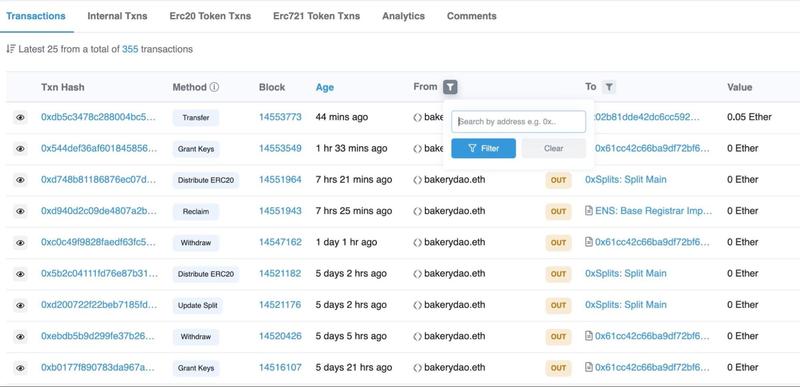
Task: Toggle the eye icon for the Transfer transaction
Action: click(20, 117)
